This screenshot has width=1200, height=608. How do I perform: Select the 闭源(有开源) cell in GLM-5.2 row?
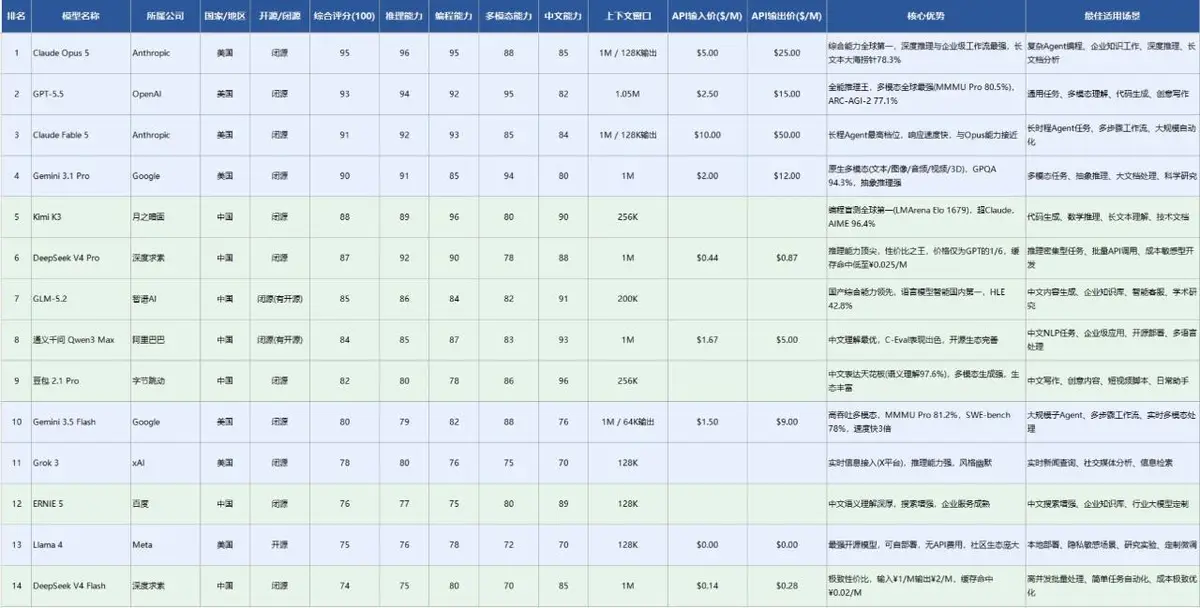[x=281, y=299]
